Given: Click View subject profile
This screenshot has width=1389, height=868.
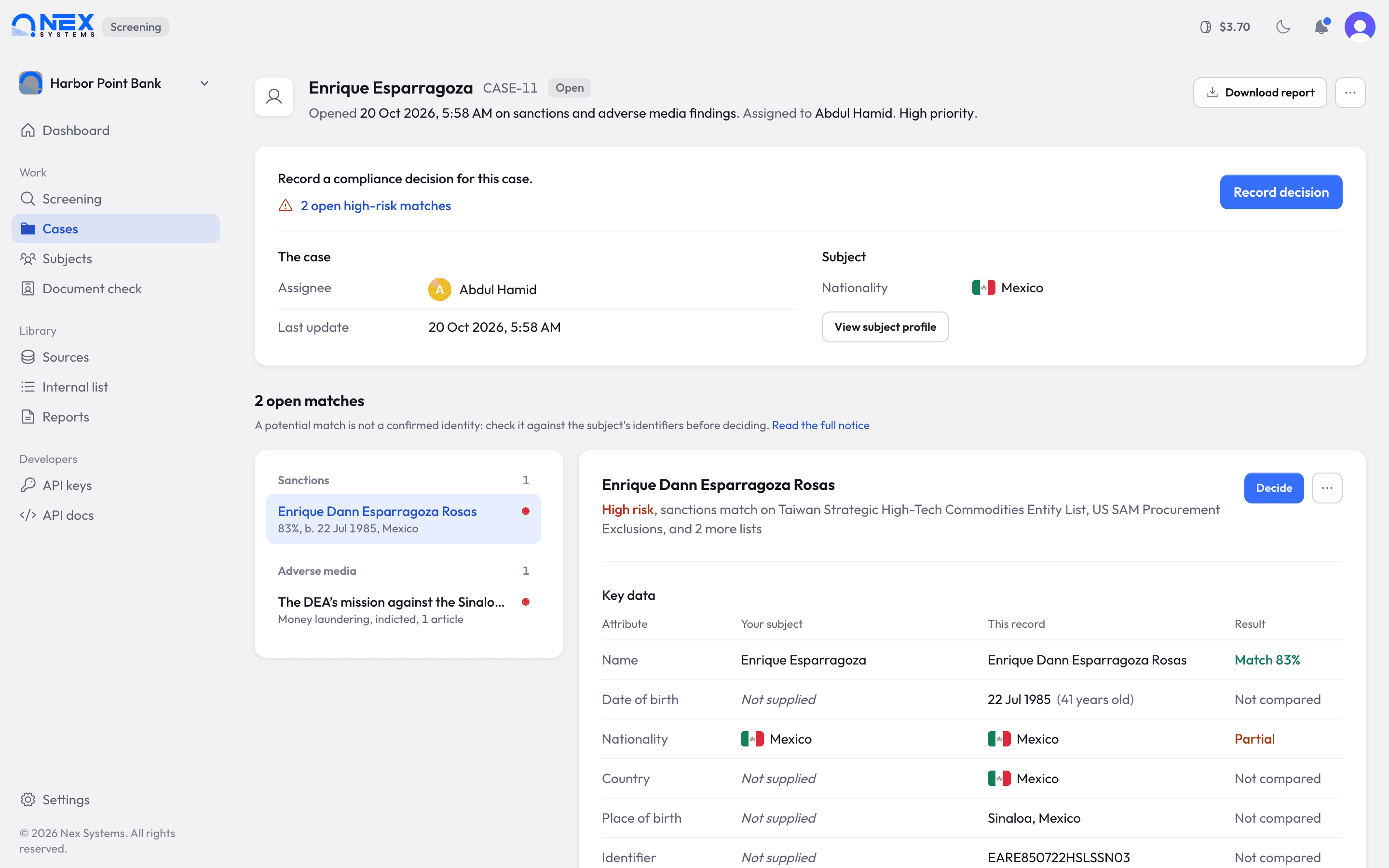Looking at the screenshot, I should tap(885, 326).
